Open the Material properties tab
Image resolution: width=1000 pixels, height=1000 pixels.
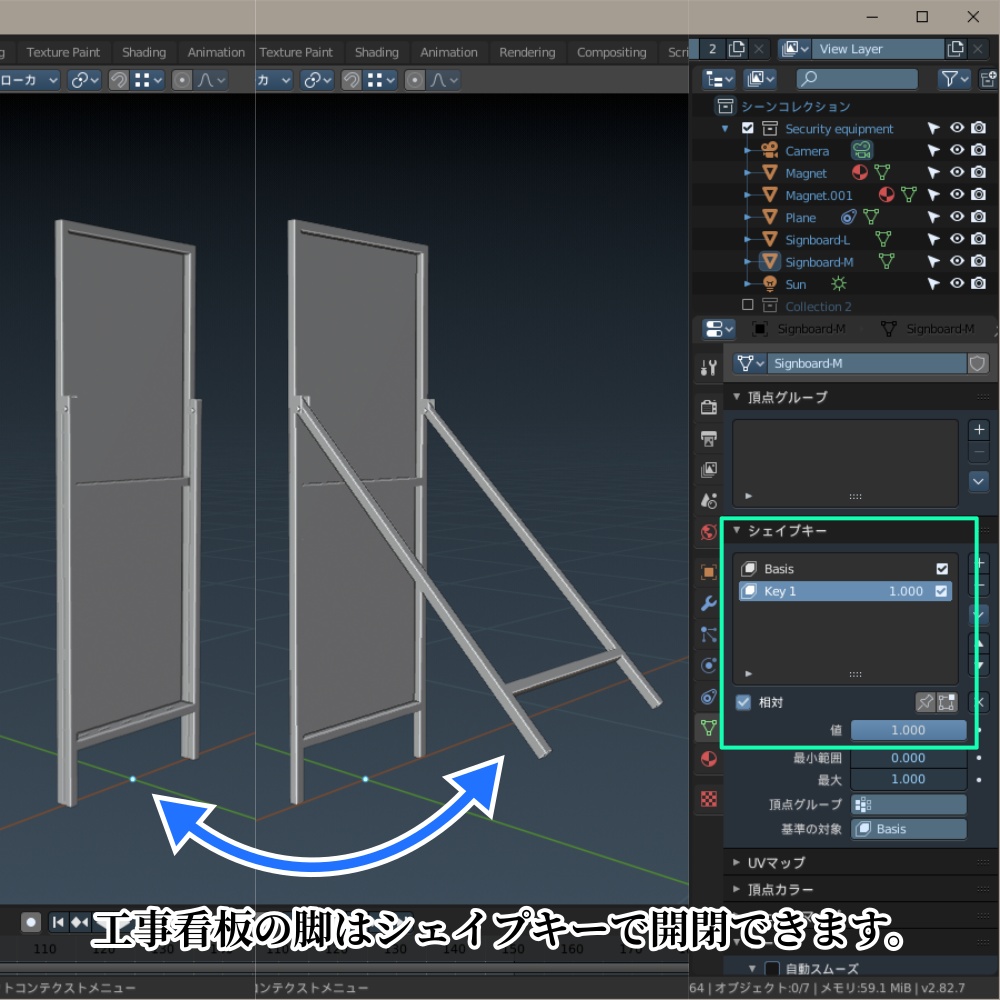pos(709,758)
